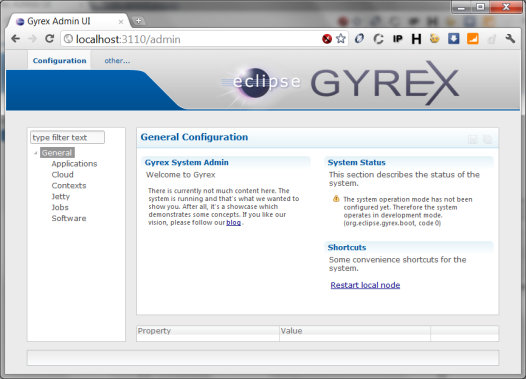Viewport: 526px width, 379px height.
Task: Maximize the browser window
Action: point(480,7)
